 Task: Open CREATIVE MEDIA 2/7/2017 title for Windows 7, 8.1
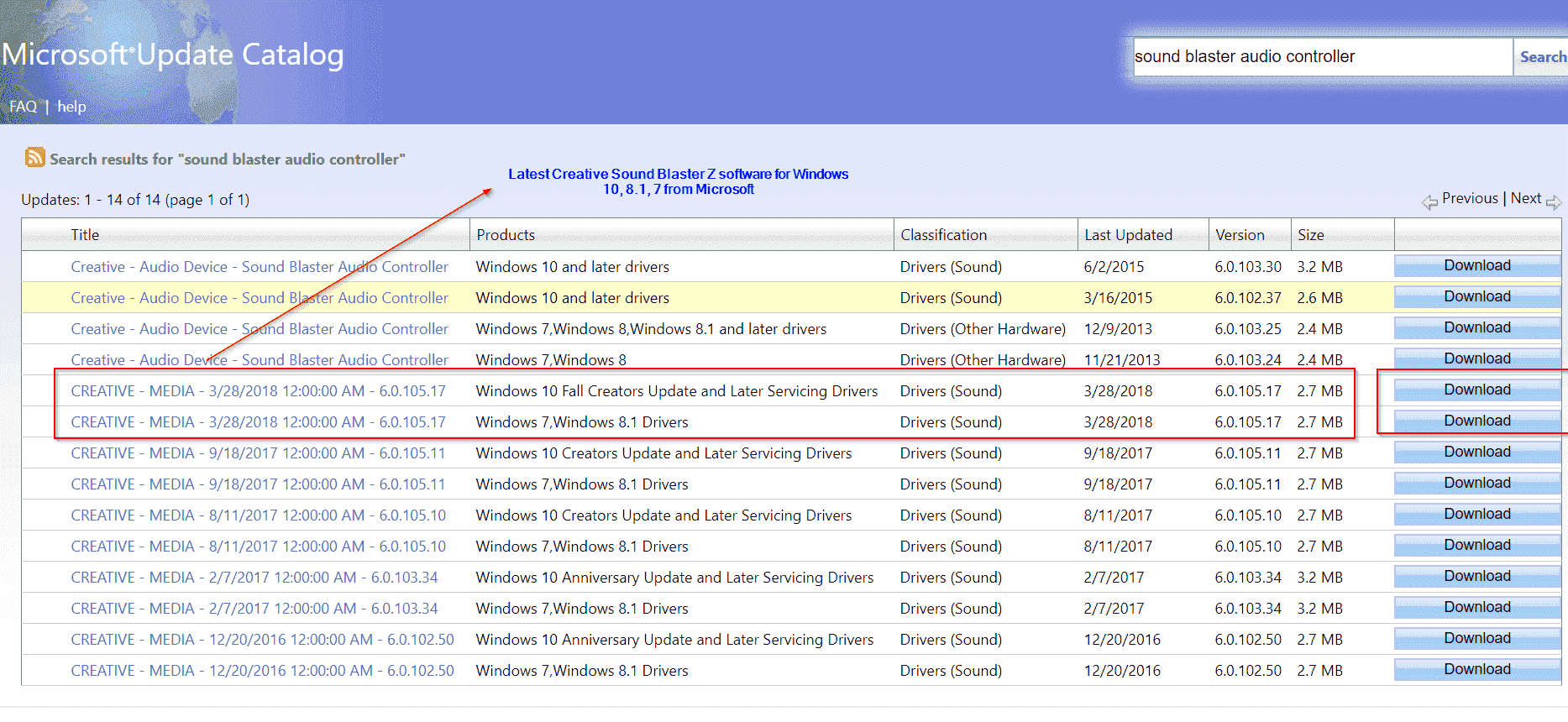(254, 609)
